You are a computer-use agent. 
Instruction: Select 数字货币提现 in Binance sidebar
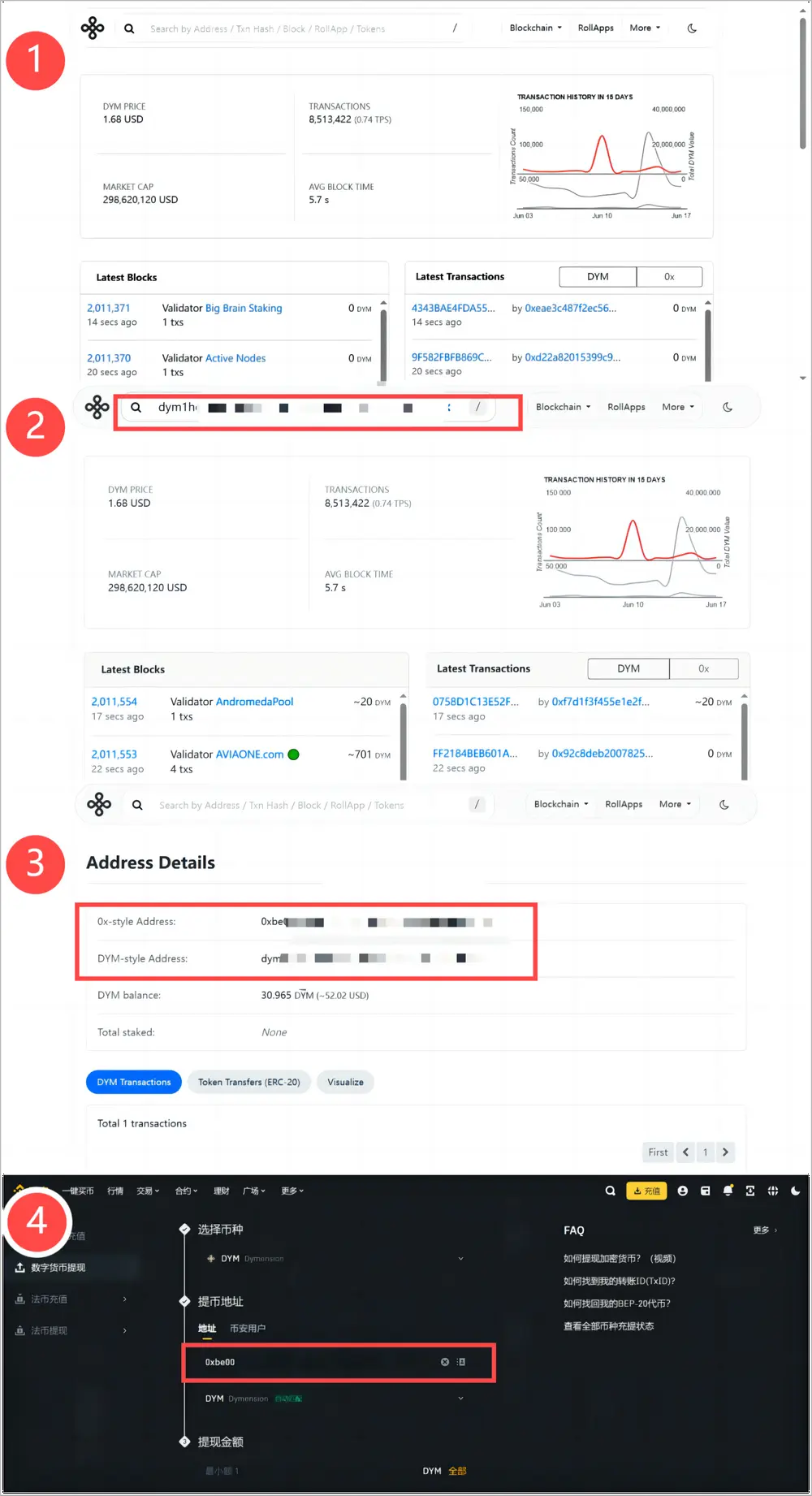pyautogui.click(x=58, y=1267)
